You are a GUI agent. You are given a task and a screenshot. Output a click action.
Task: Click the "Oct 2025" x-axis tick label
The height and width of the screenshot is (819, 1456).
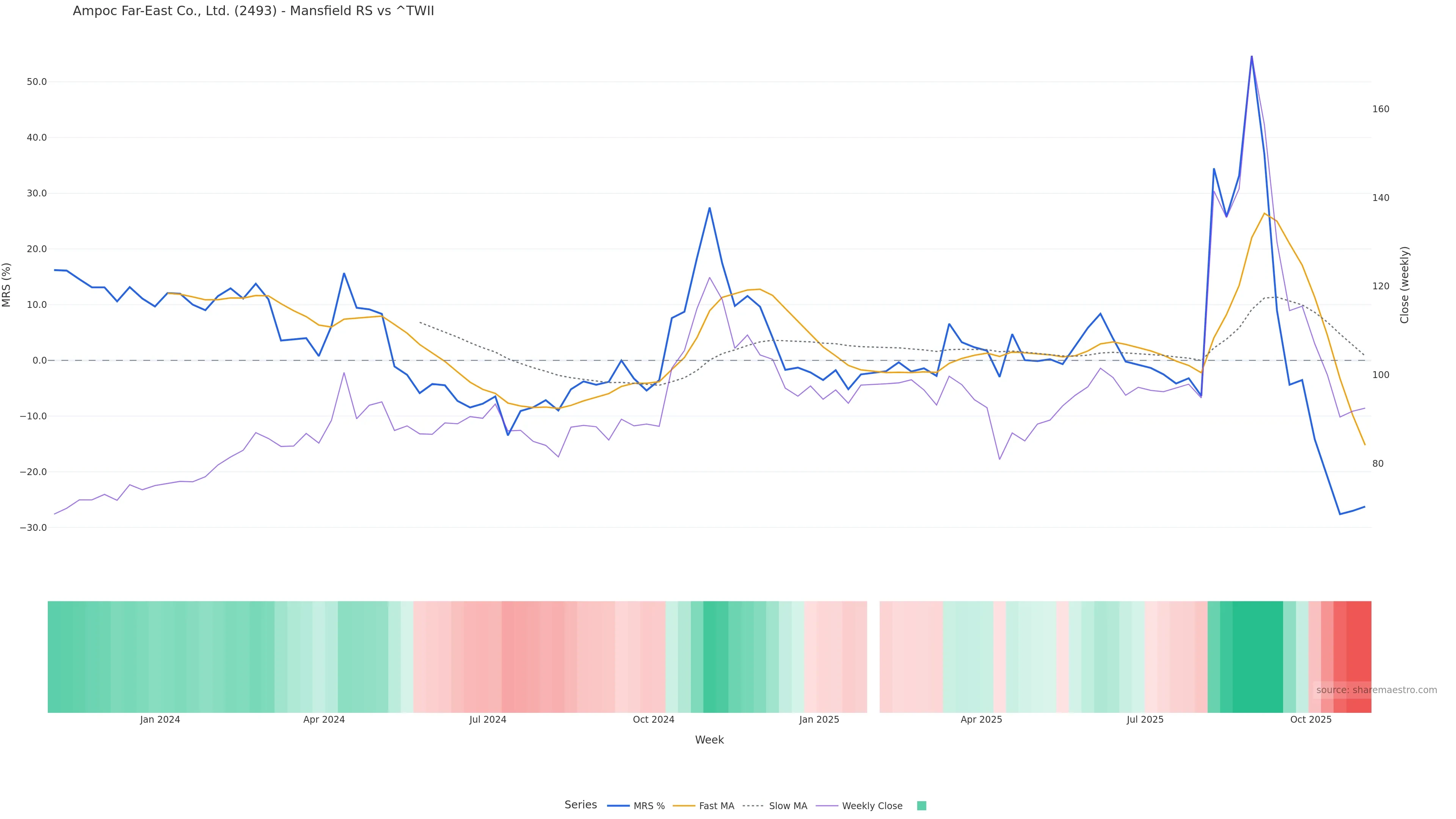[x=1310, y=720]
